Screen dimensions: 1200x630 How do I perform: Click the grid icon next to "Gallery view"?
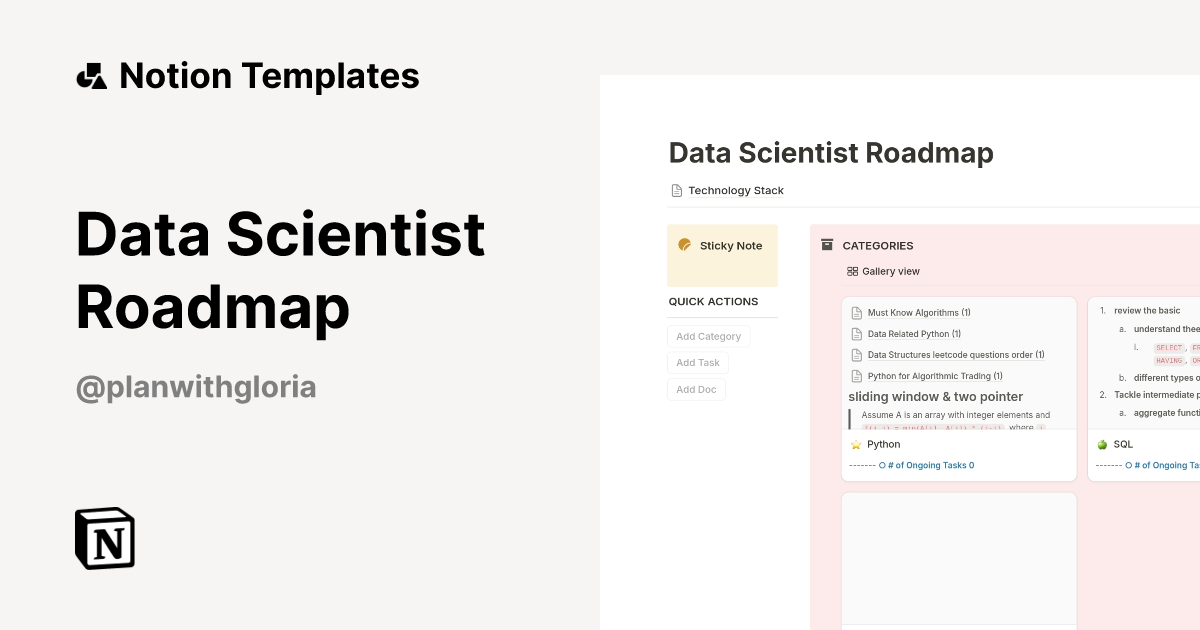(x=851, y=271)
